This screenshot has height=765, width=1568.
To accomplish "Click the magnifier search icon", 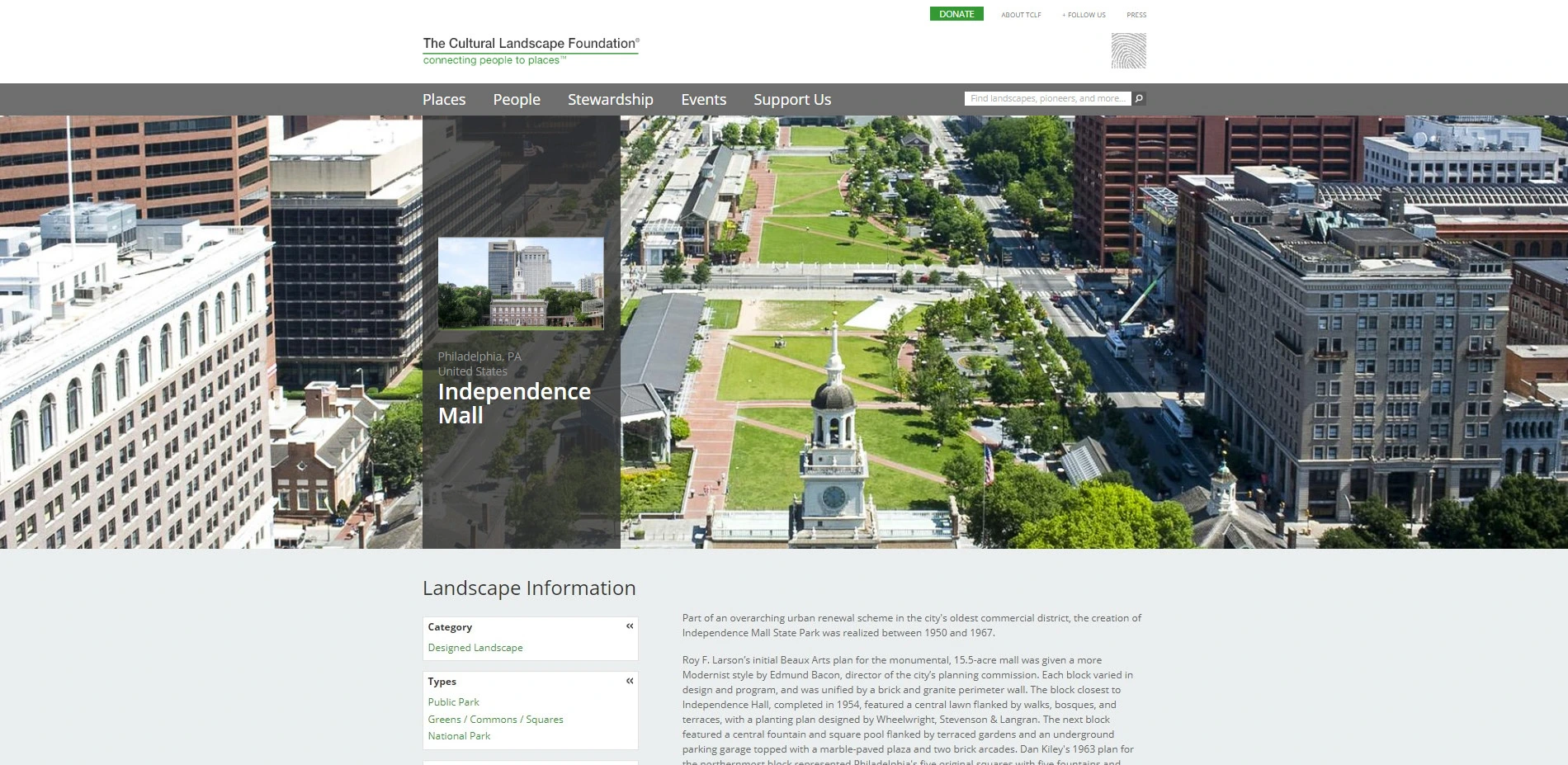I will pos(1139,98).
